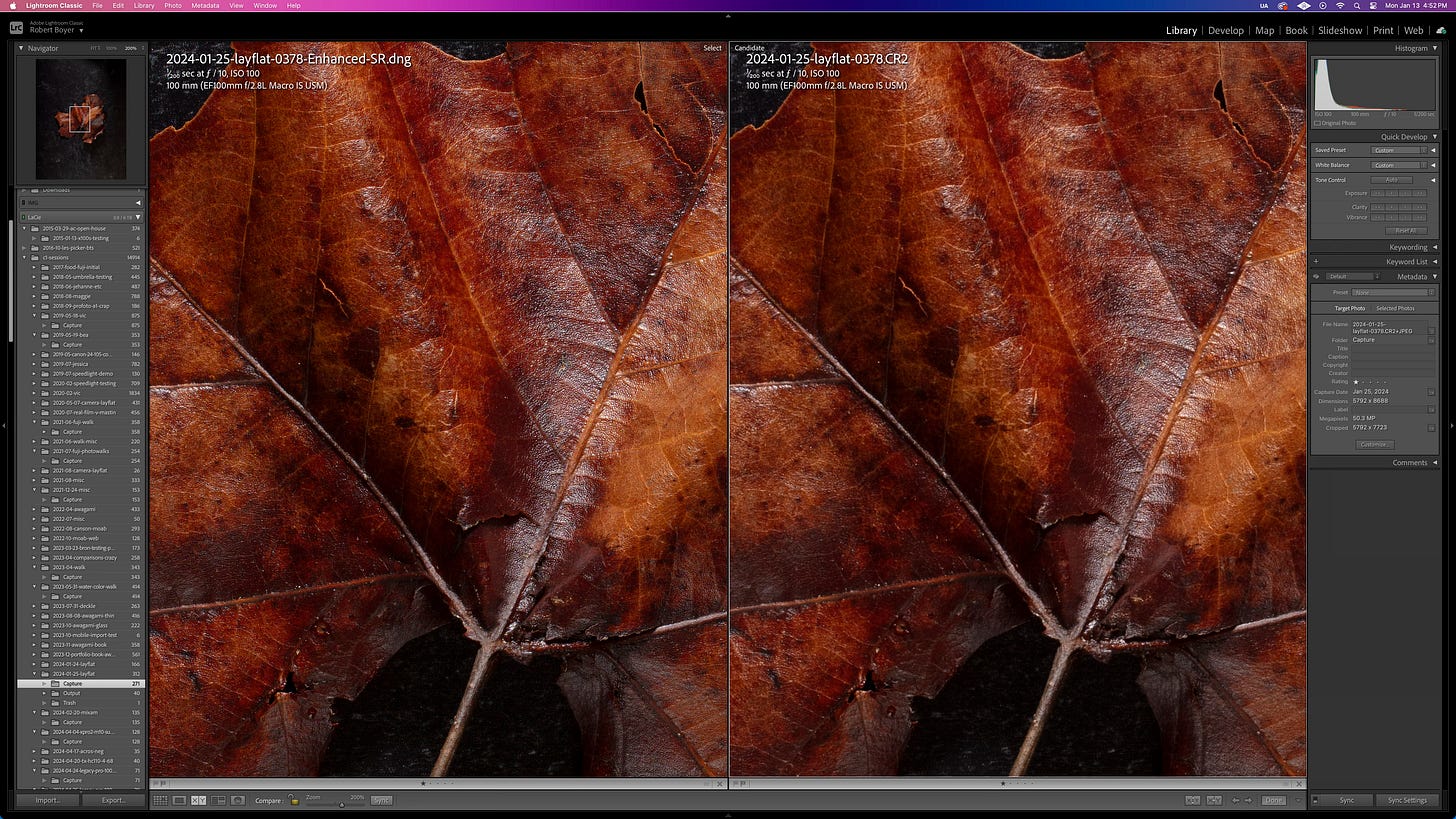Activate the Painter spray-can tool

point(237,800)
